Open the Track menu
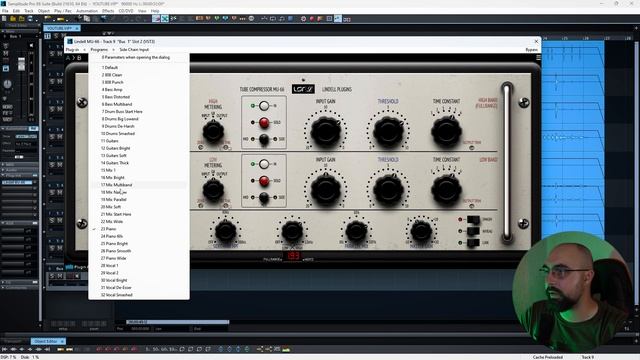 pyautogui.click(x=29, y=11)
